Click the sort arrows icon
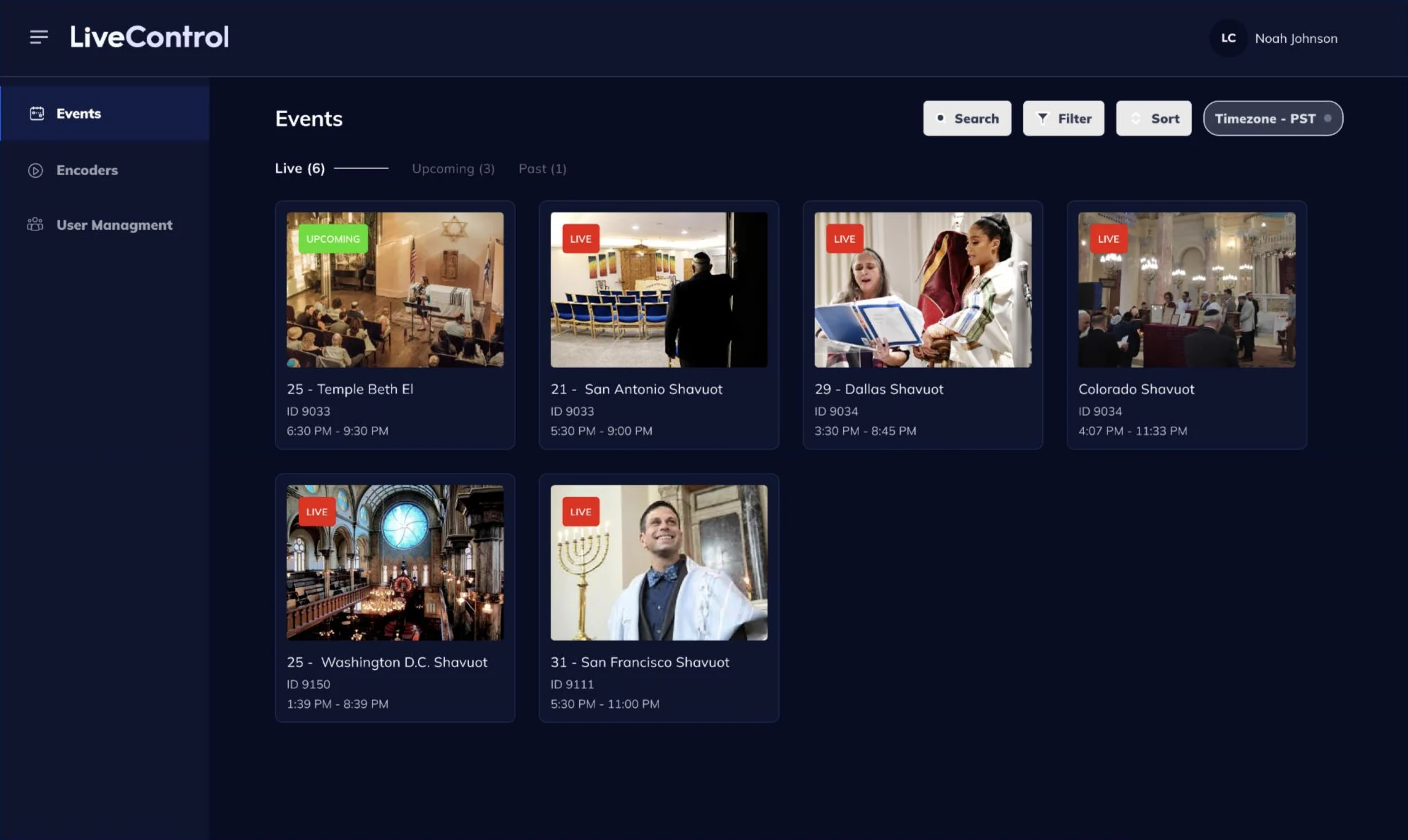 pos(1135,119)
